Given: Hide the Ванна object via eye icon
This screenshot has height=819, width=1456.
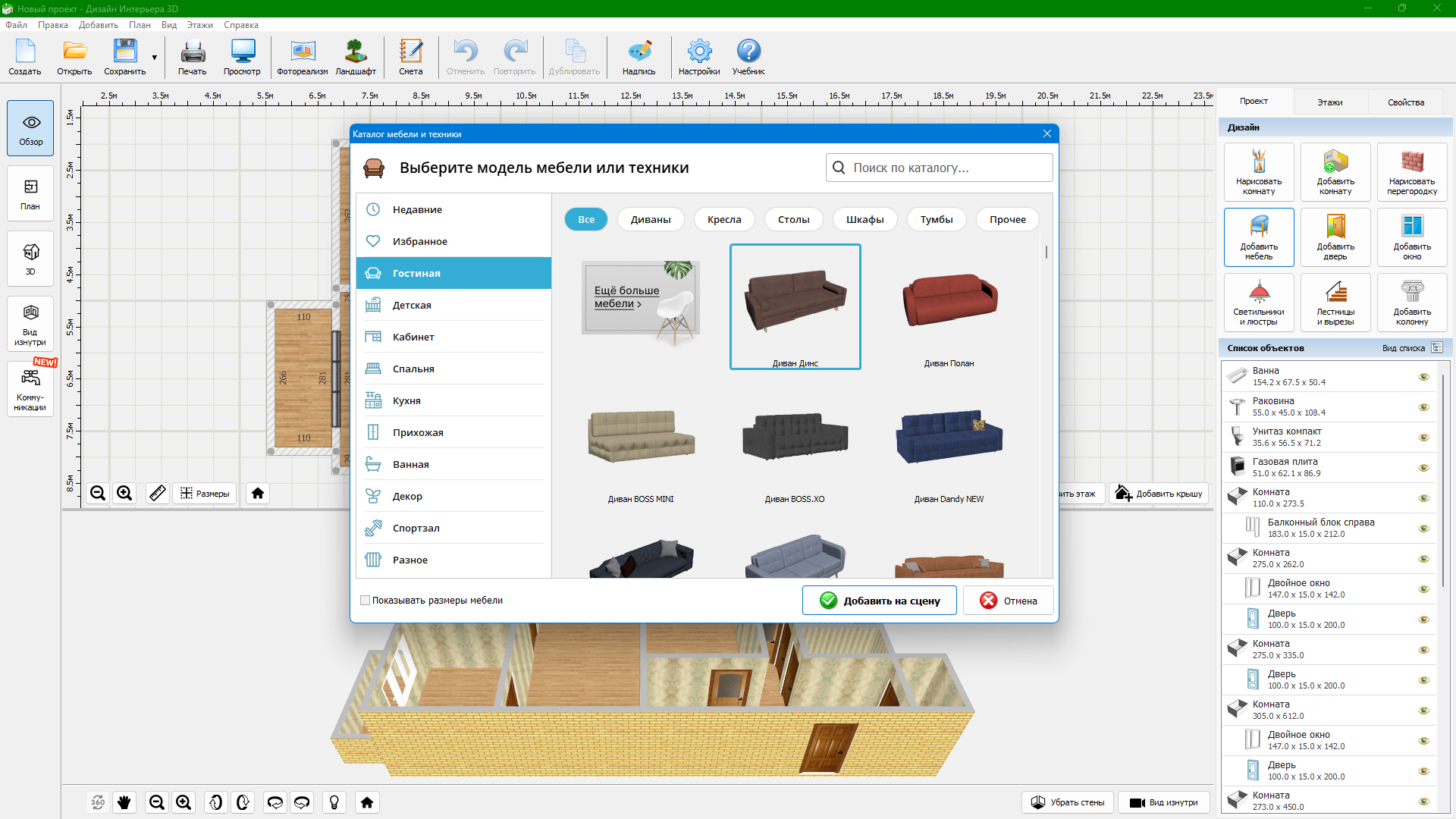Looking at the screenshot, I should 1423,377.
